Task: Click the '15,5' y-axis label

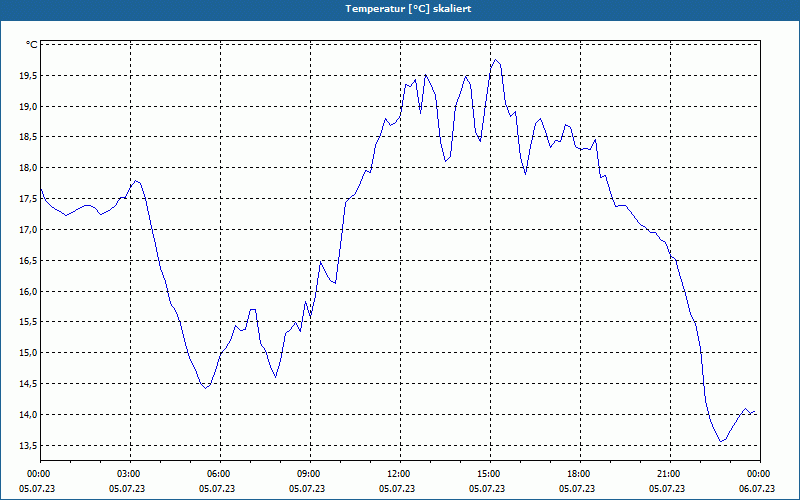Action: tap(28, 322)
